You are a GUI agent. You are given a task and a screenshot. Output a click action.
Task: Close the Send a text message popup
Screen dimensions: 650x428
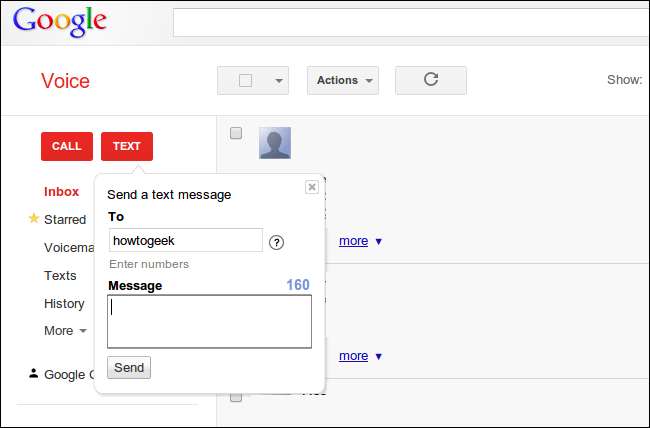click(312, 187)
